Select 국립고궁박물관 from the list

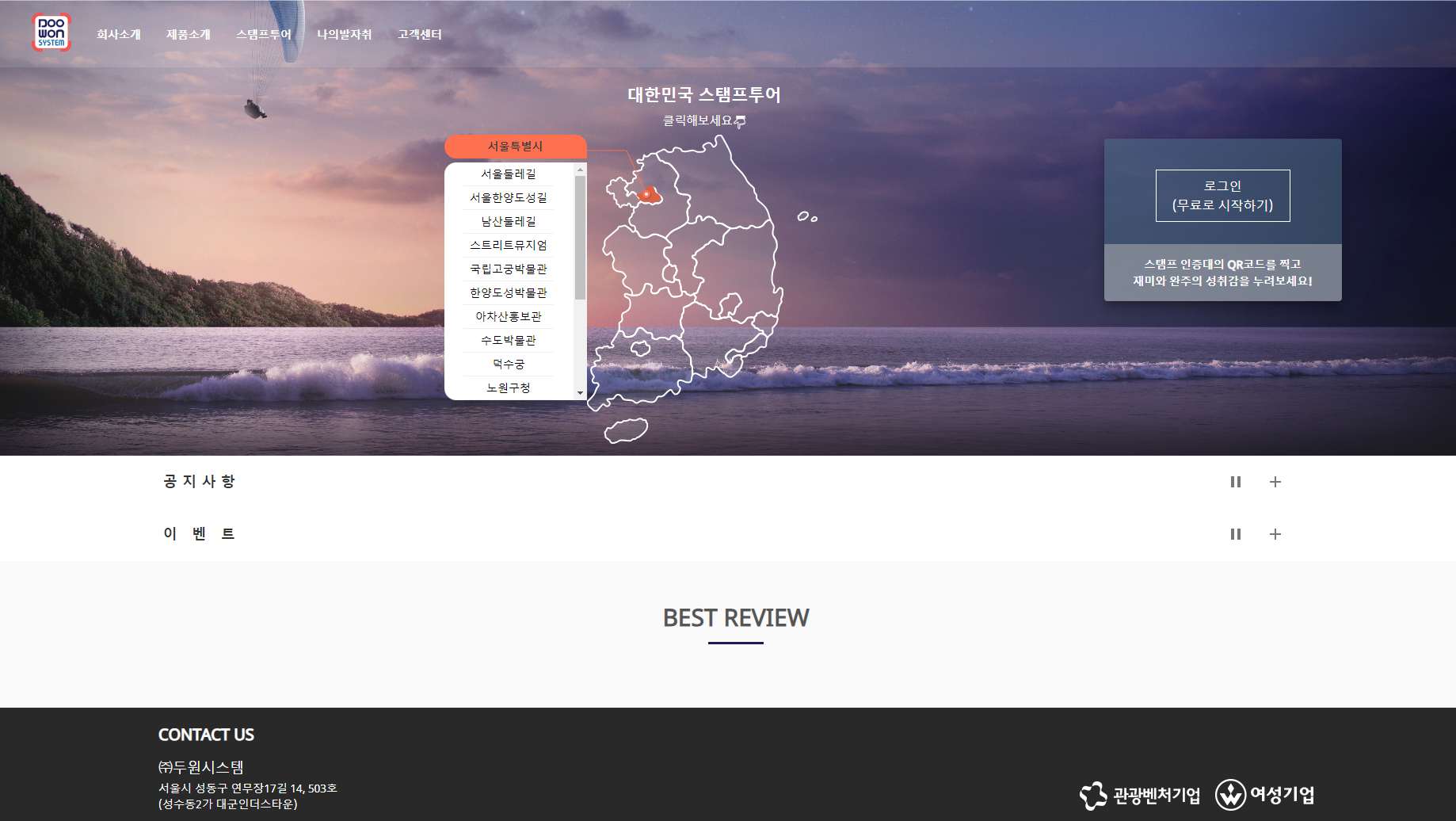coord(509,269)
